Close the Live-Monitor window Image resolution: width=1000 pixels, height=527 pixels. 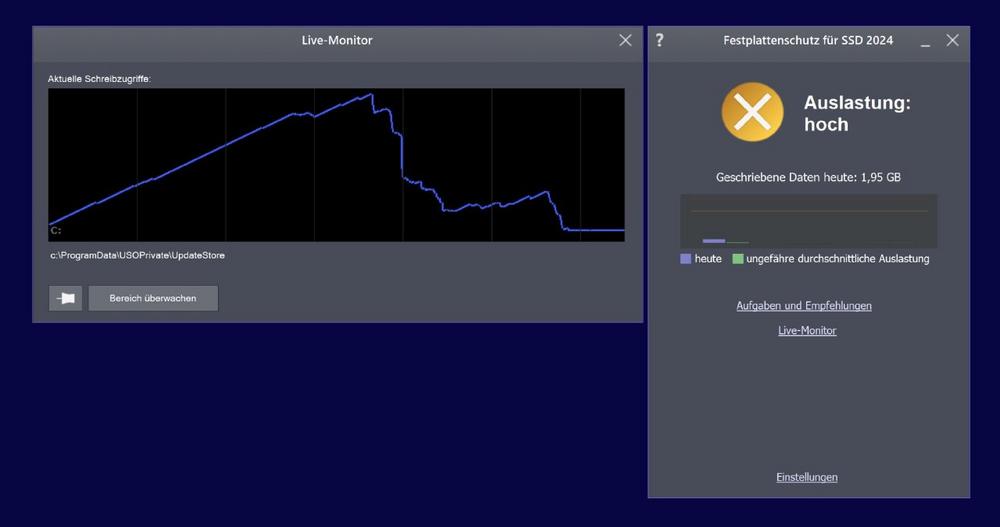pos(625,40)
